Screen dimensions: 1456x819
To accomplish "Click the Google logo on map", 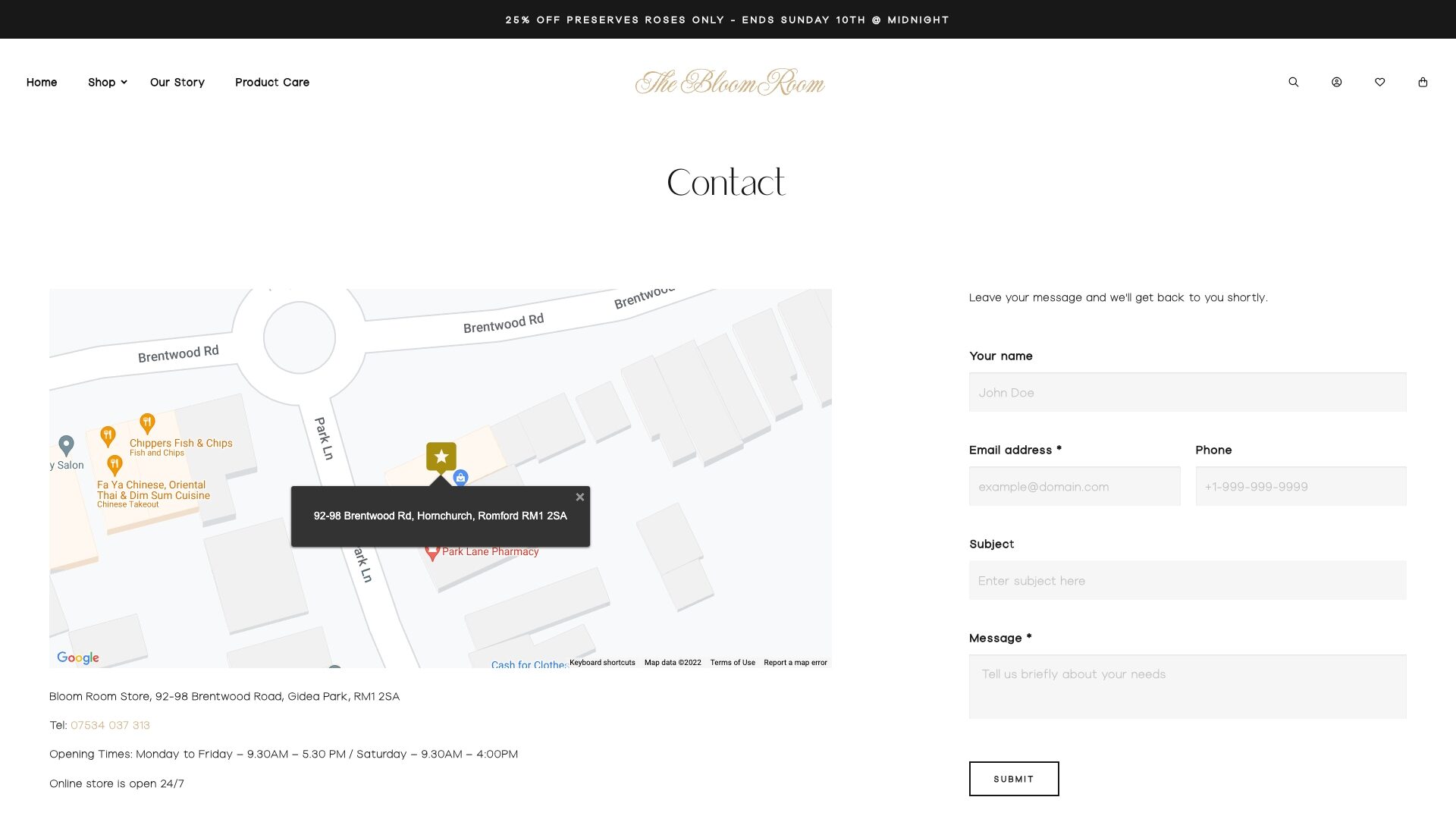I will coord(78,657).
